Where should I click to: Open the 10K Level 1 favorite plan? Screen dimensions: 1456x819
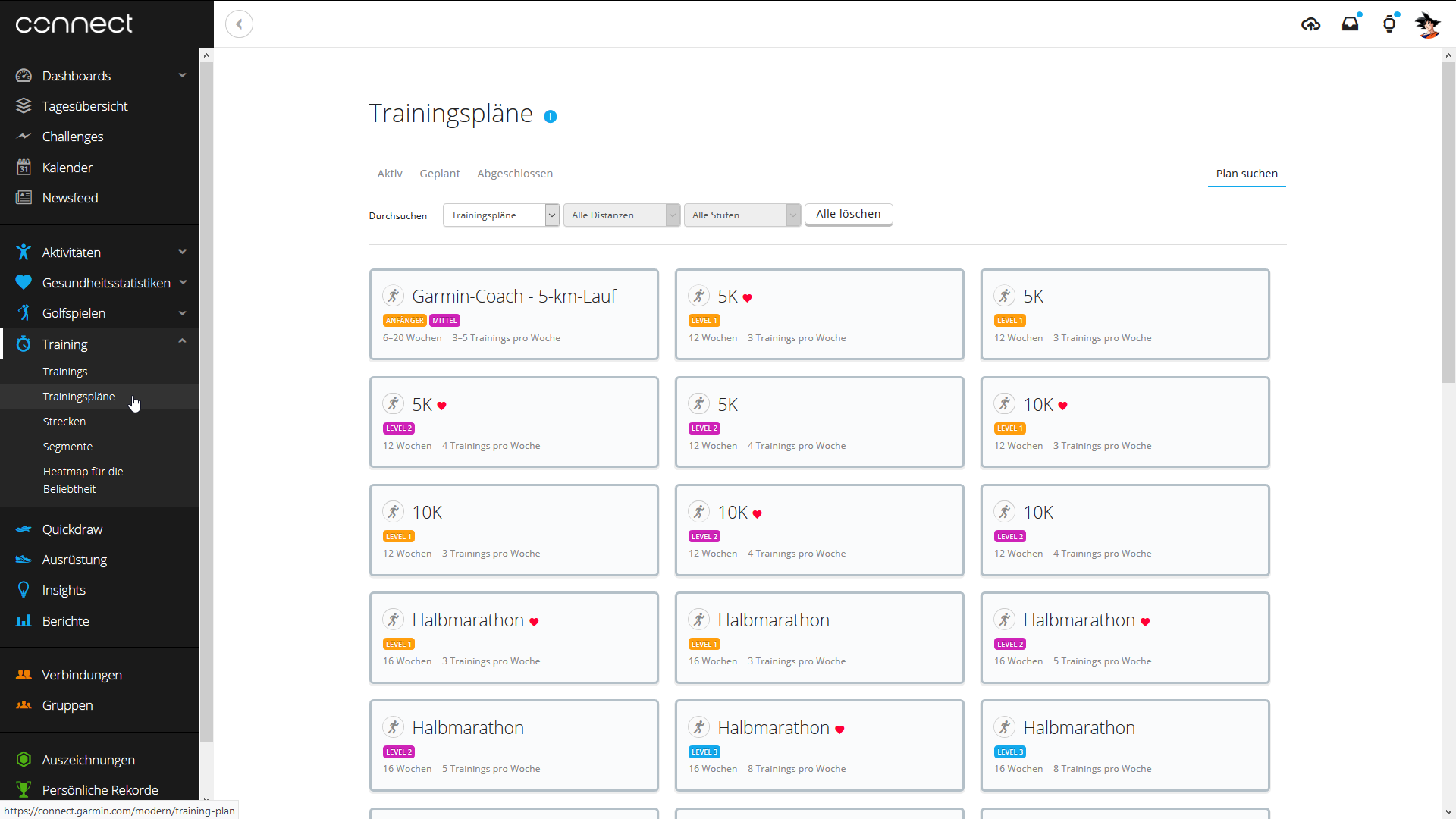(x=1125, y=422)
